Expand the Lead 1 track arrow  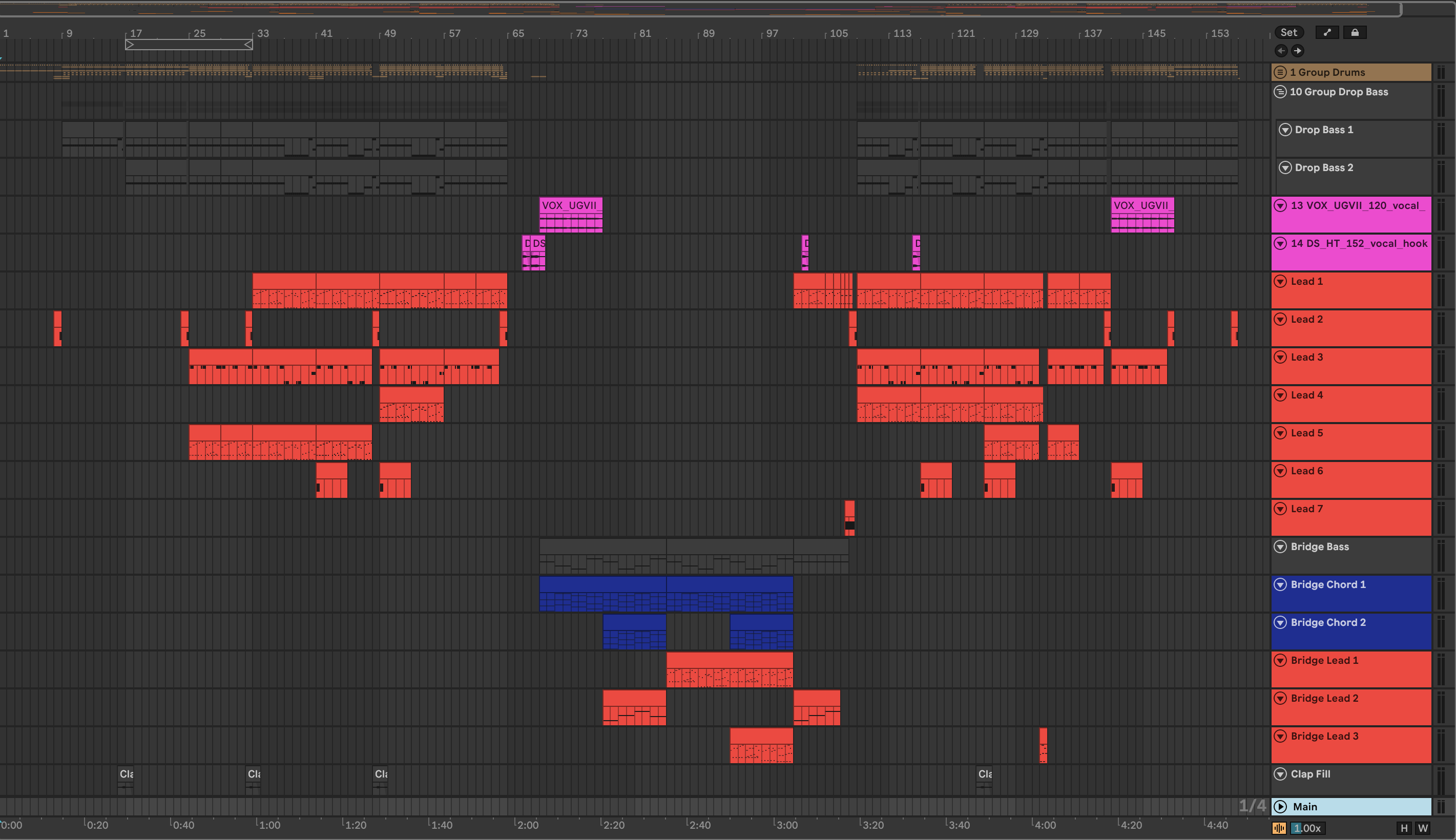[1280, 282]
